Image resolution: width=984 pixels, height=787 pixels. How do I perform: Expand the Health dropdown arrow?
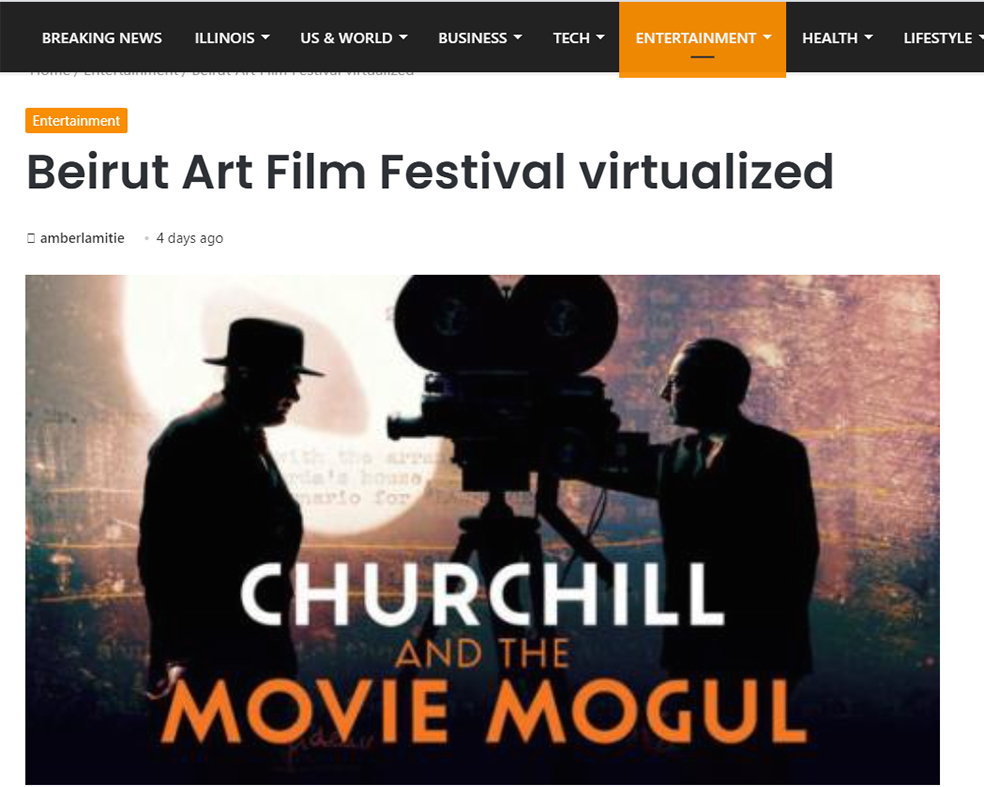(869, 38)
